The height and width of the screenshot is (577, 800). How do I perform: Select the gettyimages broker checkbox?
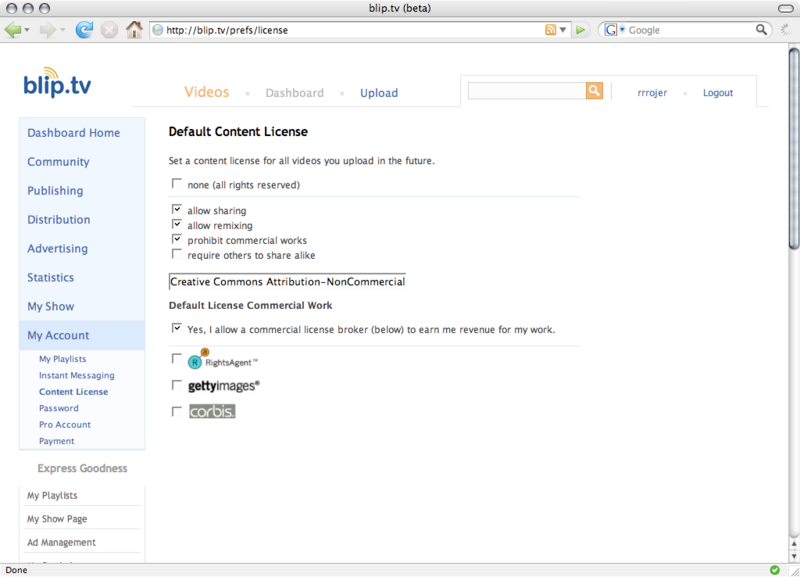pyautogui.click(x=177, y=385)
